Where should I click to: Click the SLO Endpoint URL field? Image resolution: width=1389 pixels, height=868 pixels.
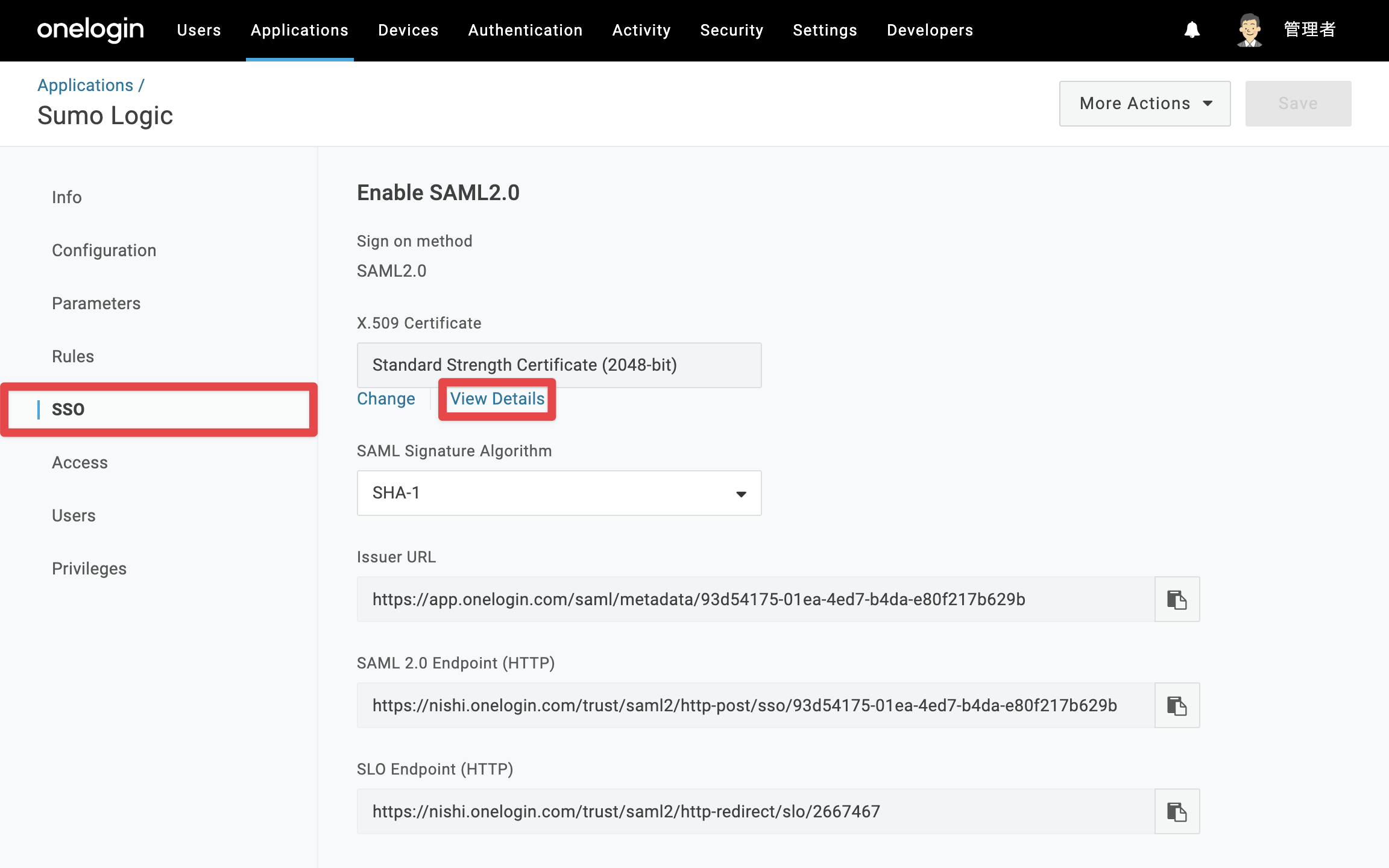(x=755, y=811)
